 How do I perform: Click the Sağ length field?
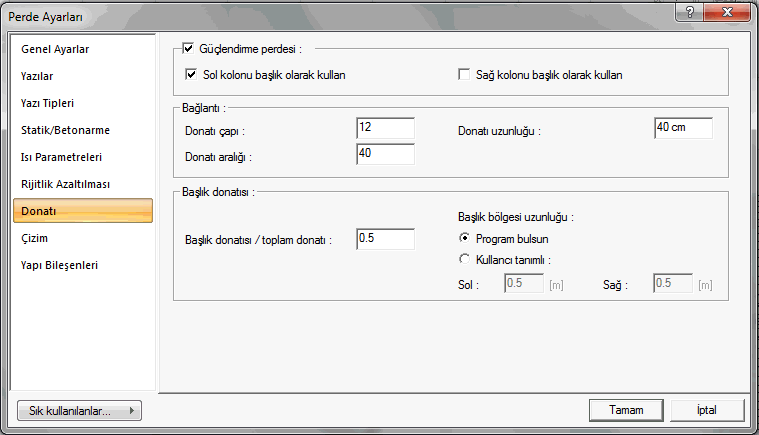(673, 283)
